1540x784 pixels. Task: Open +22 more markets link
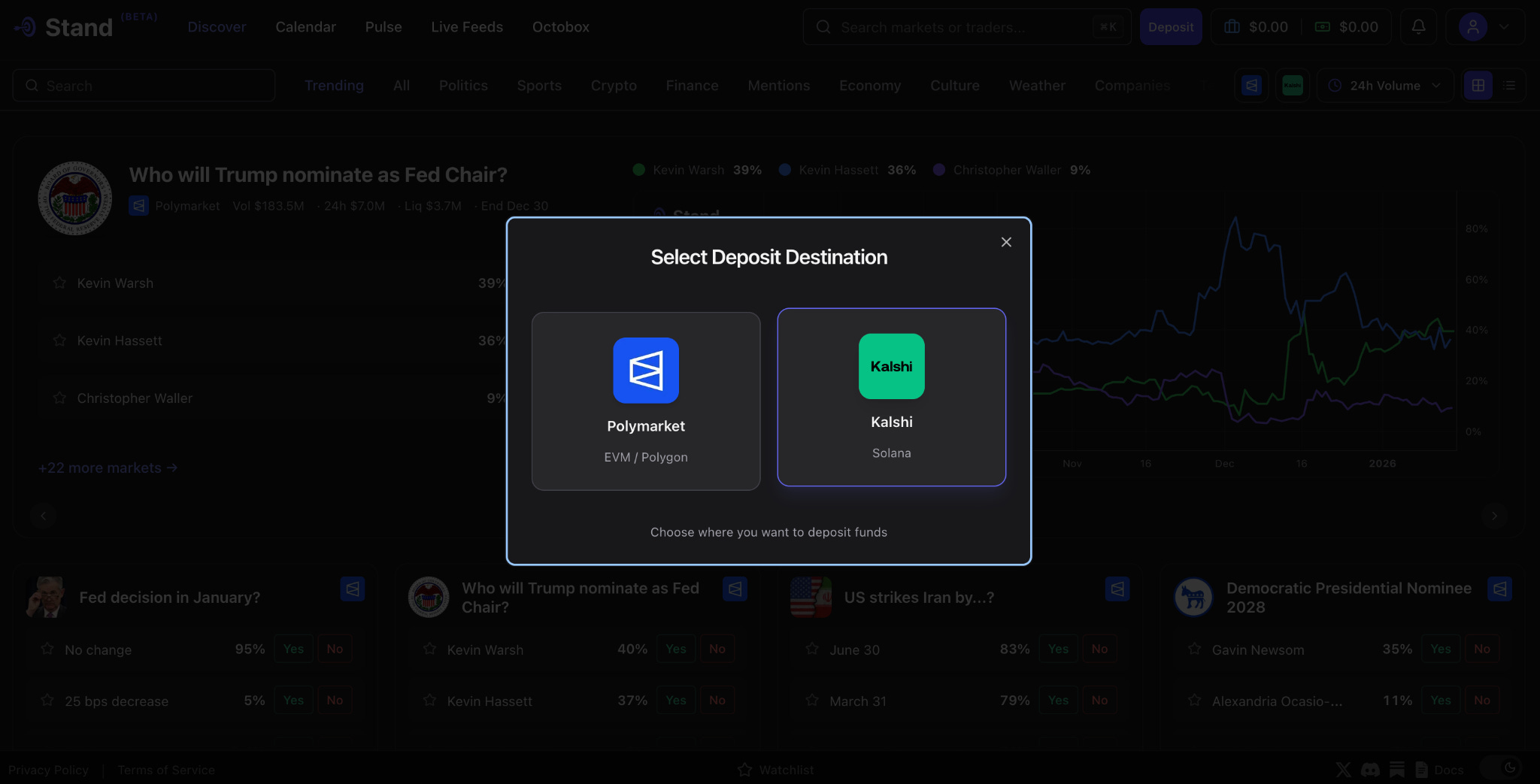point(108,468)
